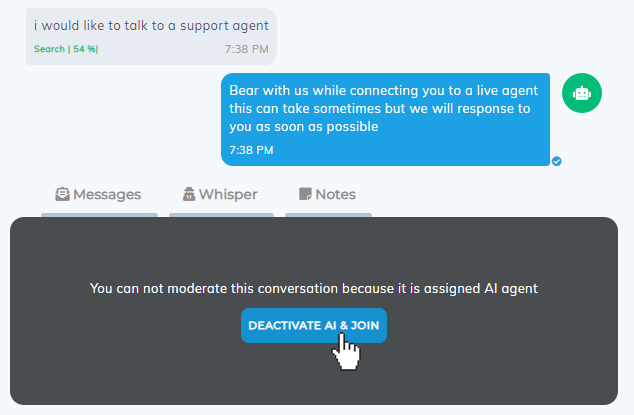Select the Notes tab label

click(x=335, y=195)
